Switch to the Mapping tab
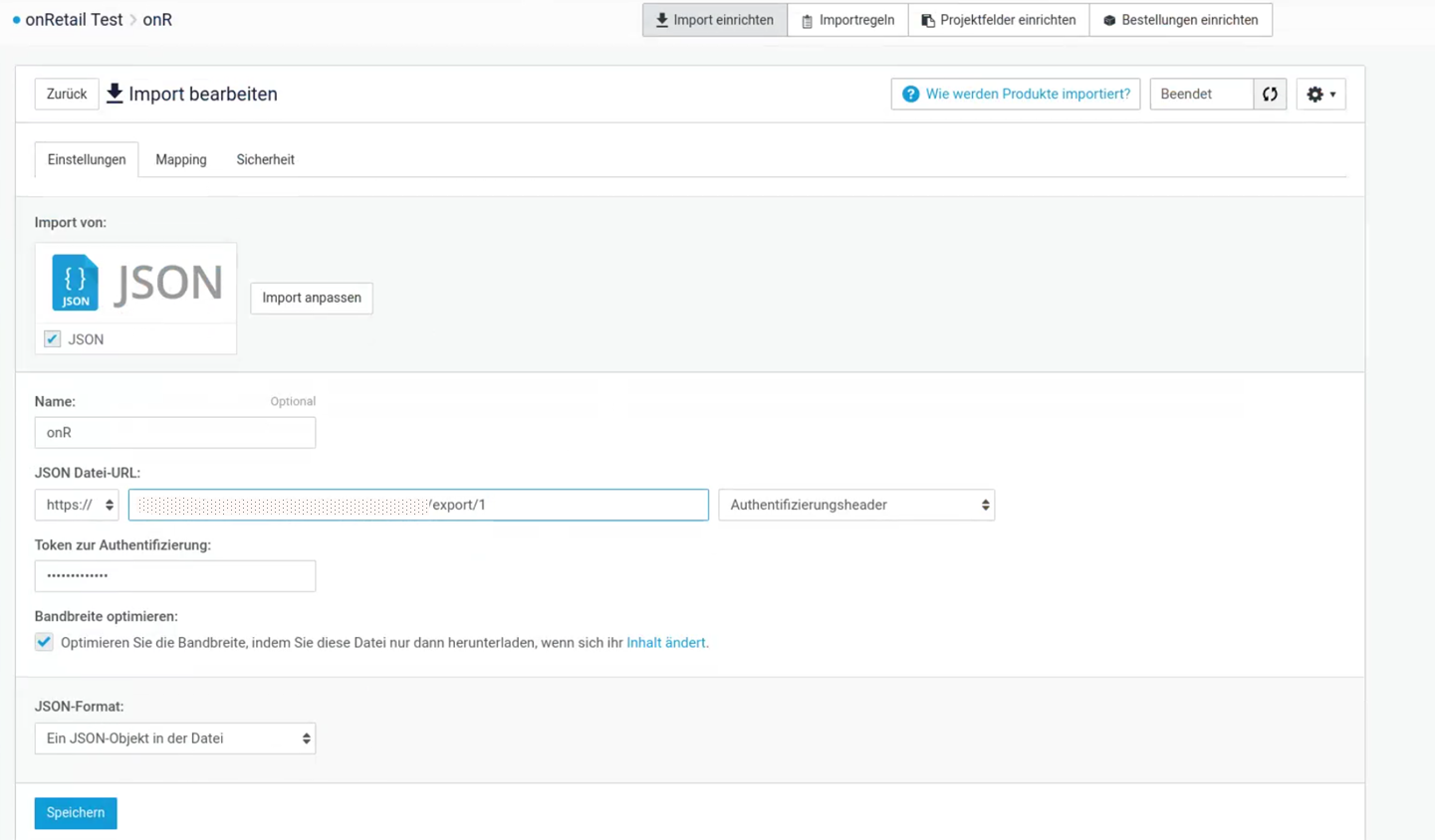The width and height of the screenshot is (1435, 840). pyautogui.click(x=181, y=159)
